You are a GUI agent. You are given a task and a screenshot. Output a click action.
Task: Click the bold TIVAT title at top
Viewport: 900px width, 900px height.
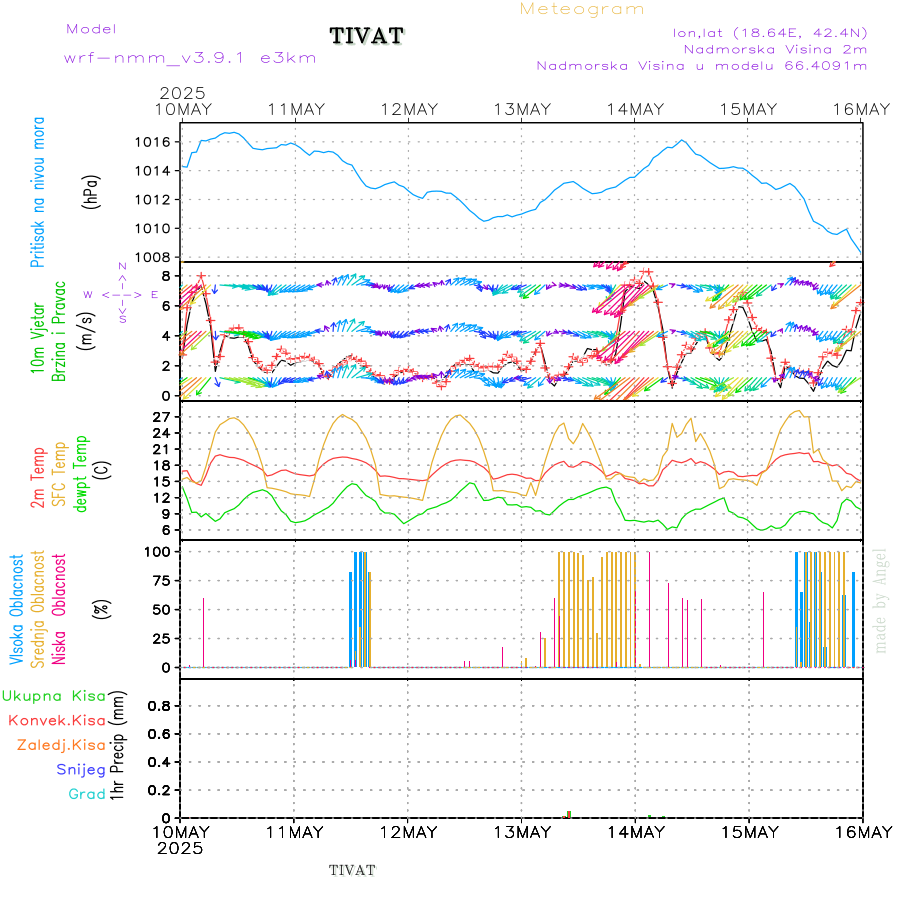coord(367,36)
